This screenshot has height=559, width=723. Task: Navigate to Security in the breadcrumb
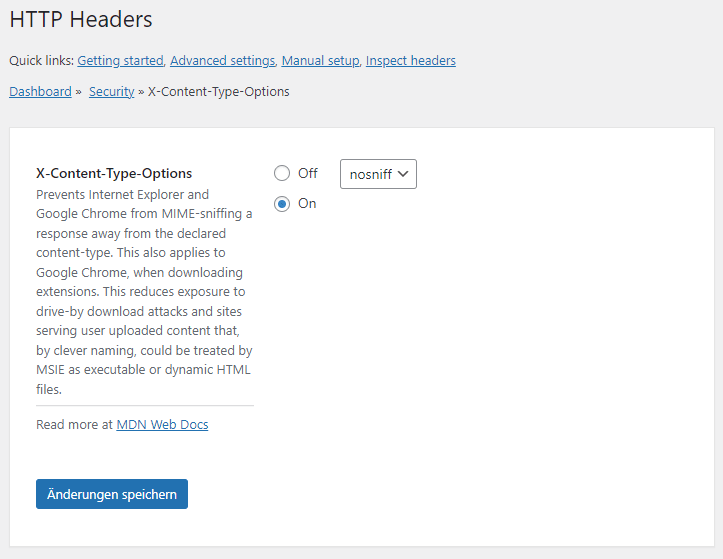[112, 91]
